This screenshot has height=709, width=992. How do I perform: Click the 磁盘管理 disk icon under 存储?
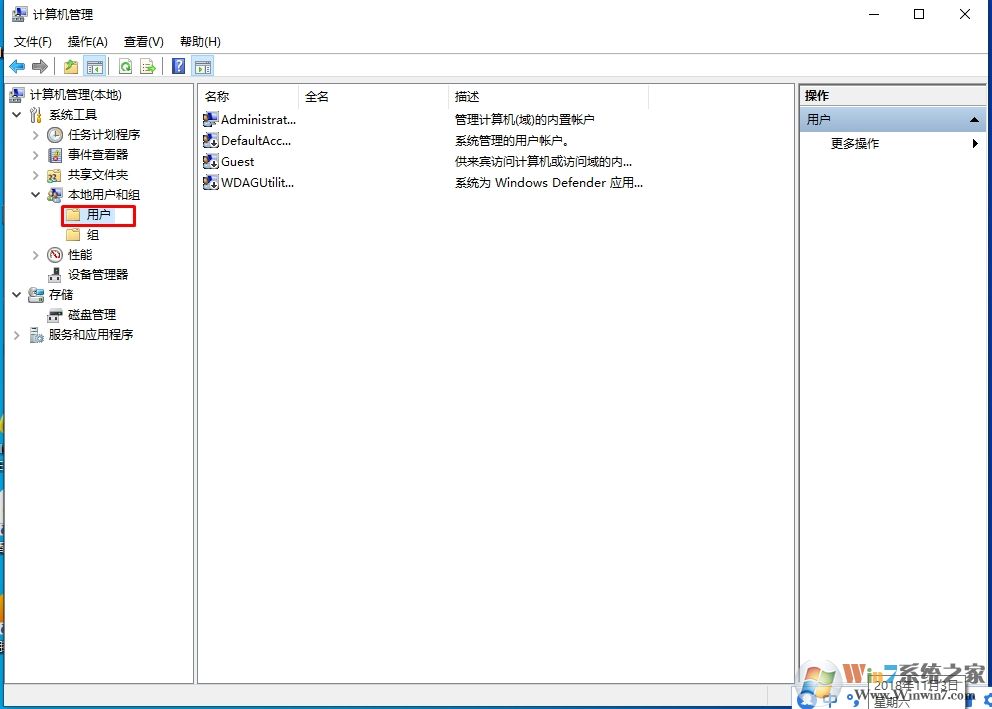pyautogui.click(x=55, y=314)
